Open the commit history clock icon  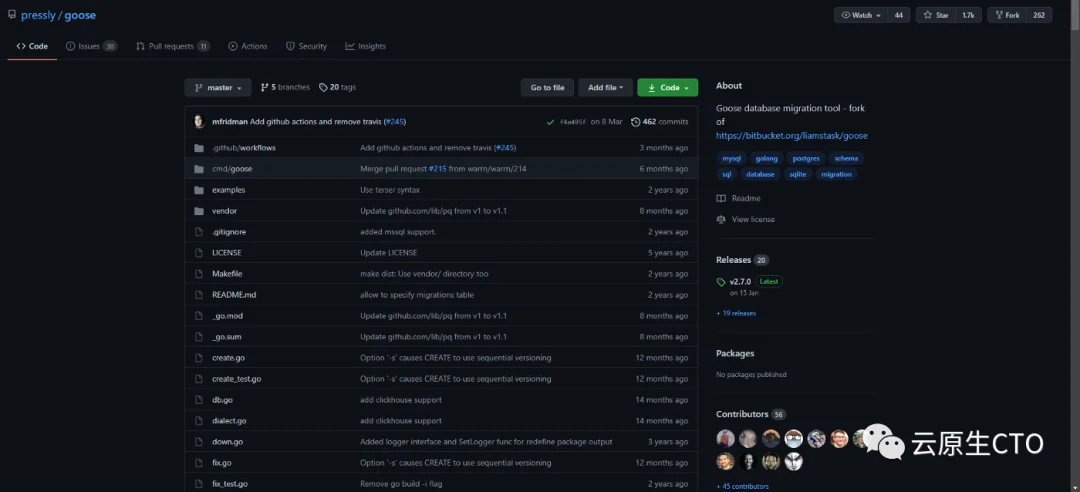635,122
